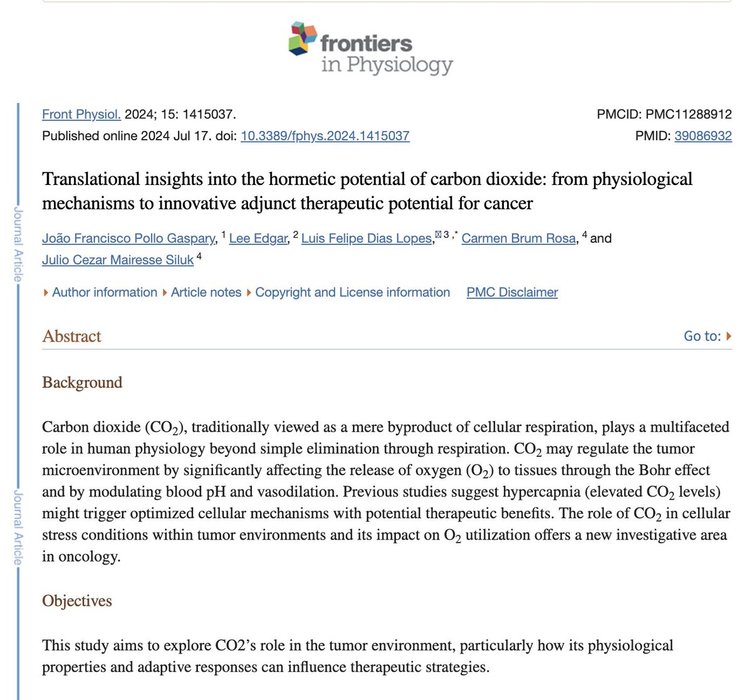Image resolution: width=752 pixels, height=700 pixels.
Task: Select author Luis Felipe Dias Lopes
Action: coord(366,238)
